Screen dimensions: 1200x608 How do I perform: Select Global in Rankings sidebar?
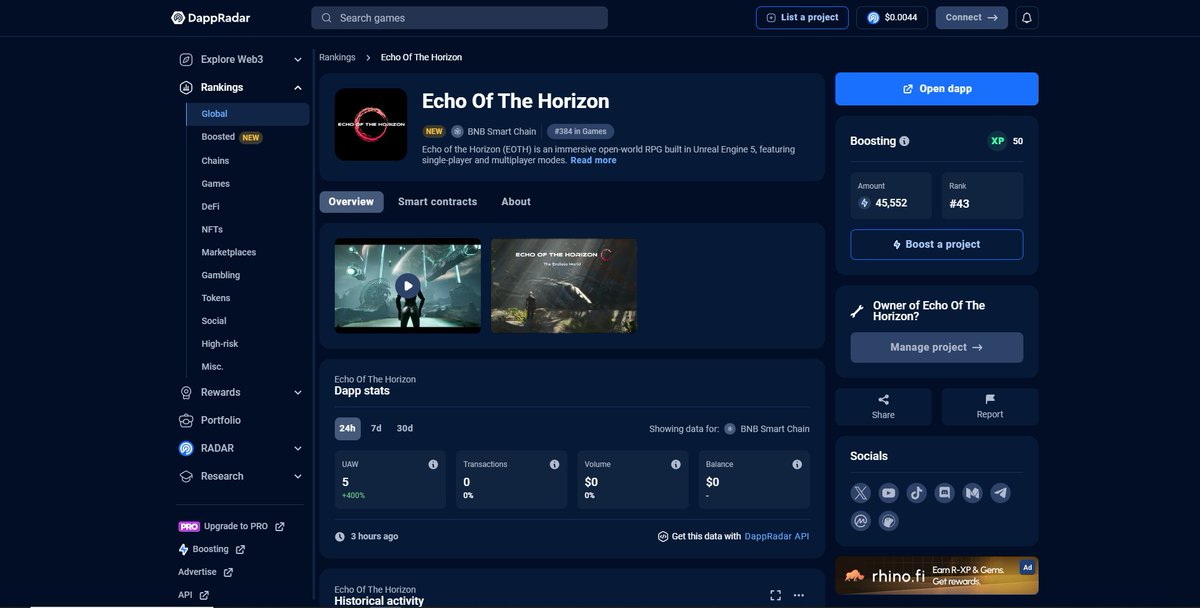(x=248, y=114)
